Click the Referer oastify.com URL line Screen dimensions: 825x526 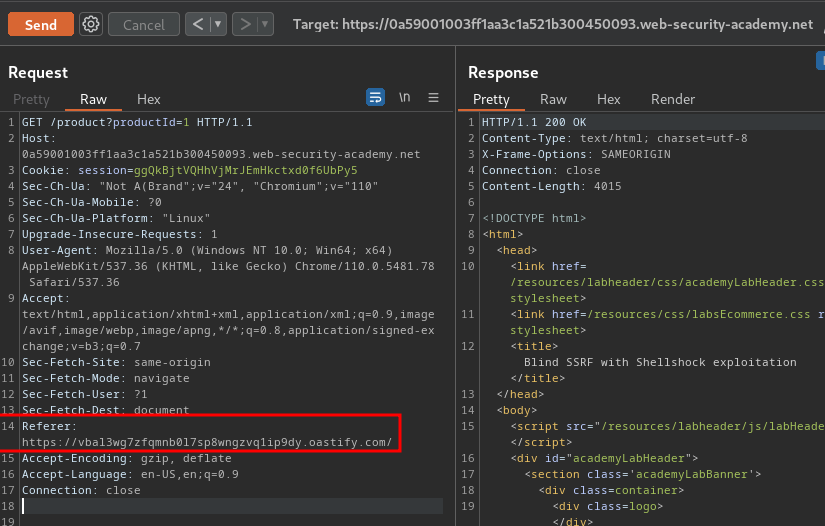(207, 442)
